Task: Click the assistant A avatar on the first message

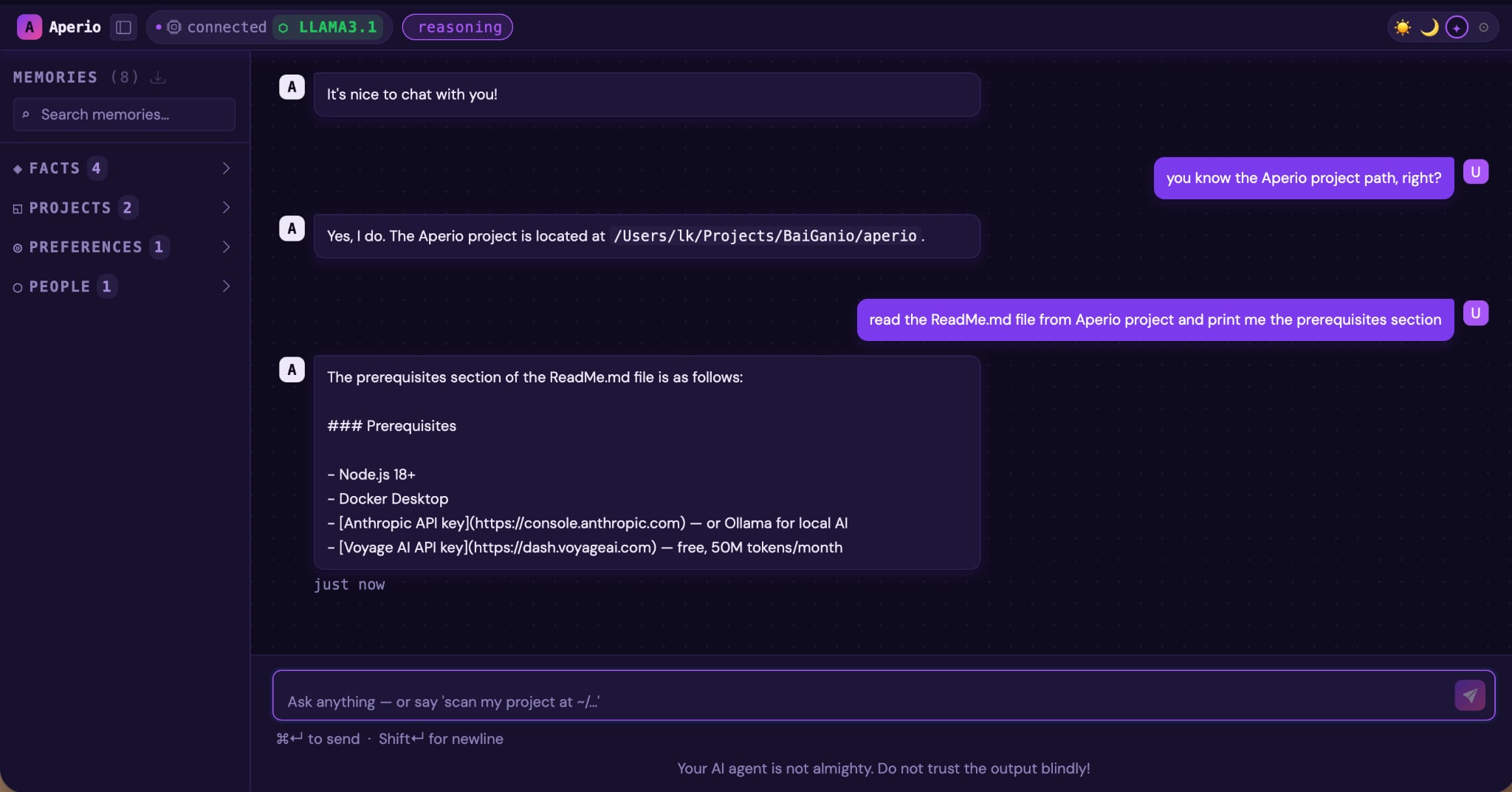Action: (292, 86)
